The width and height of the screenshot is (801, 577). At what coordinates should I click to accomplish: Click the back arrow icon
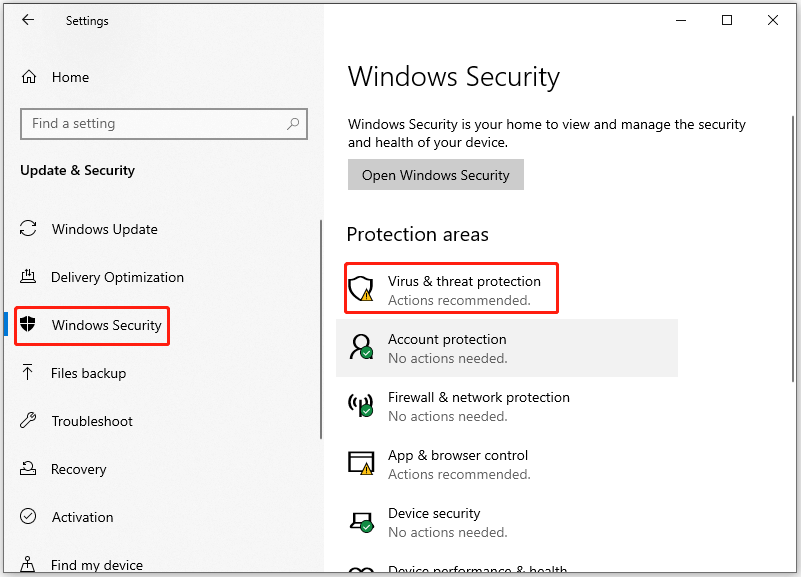point(27,20)
